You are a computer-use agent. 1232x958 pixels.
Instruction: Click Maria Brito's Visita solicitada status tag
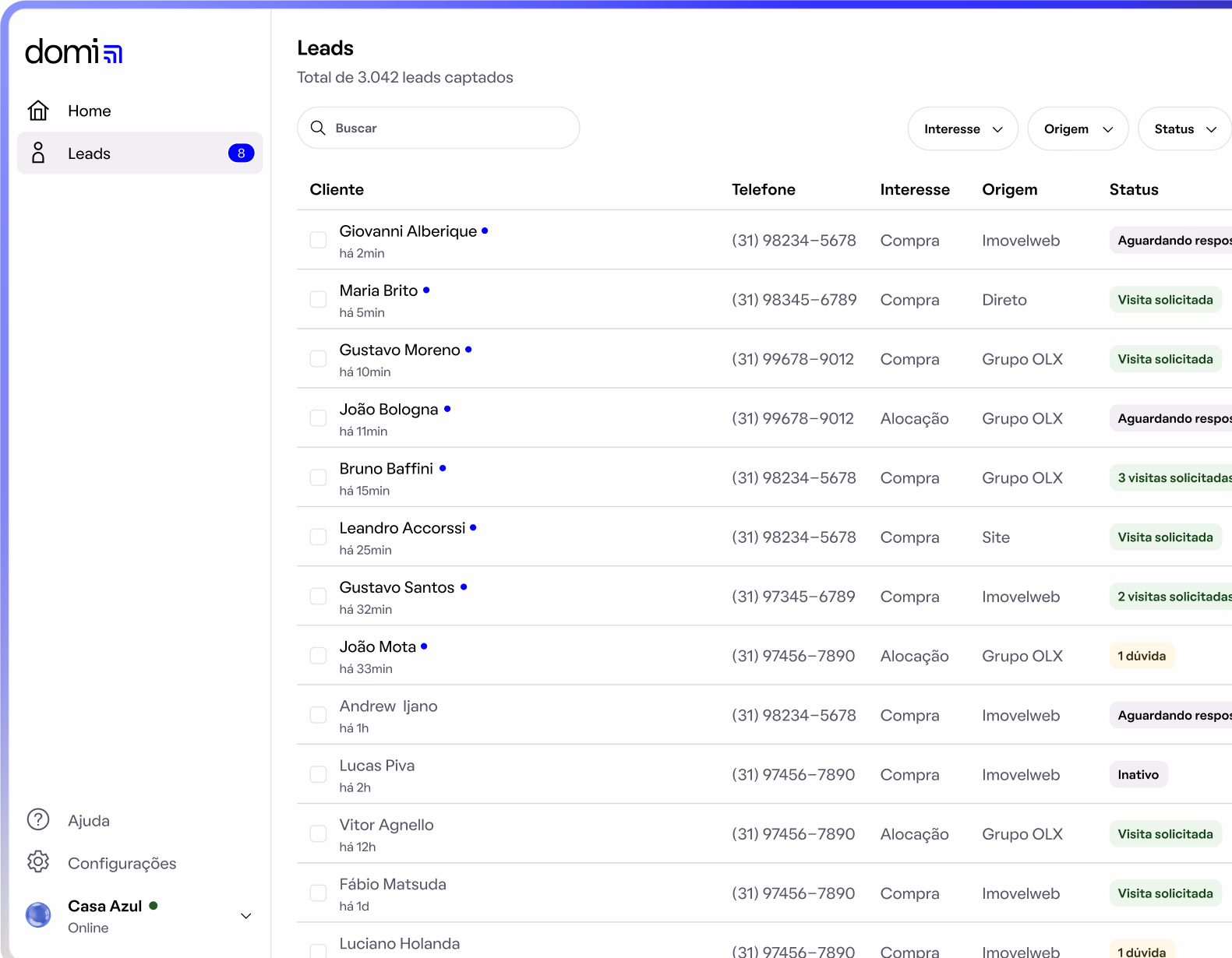point(1165,300)
